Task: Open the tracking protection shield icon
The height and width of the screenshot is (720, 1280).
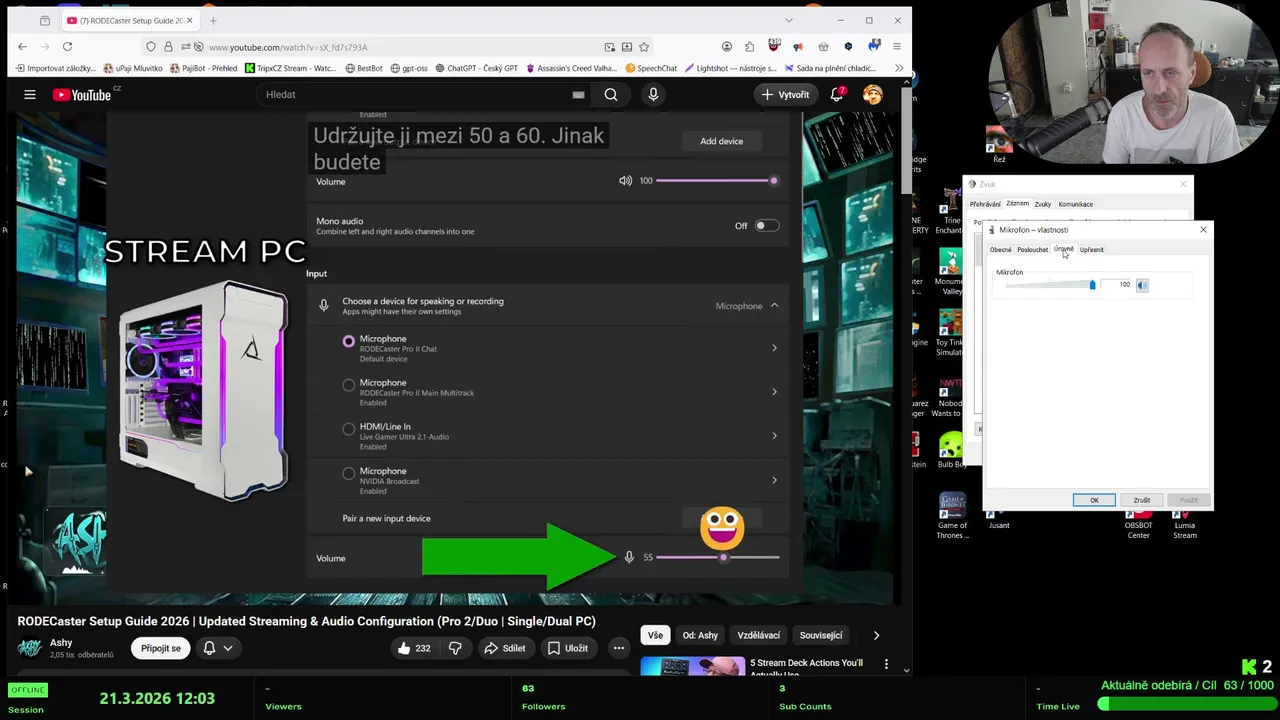Action: (x=151, y=47)
